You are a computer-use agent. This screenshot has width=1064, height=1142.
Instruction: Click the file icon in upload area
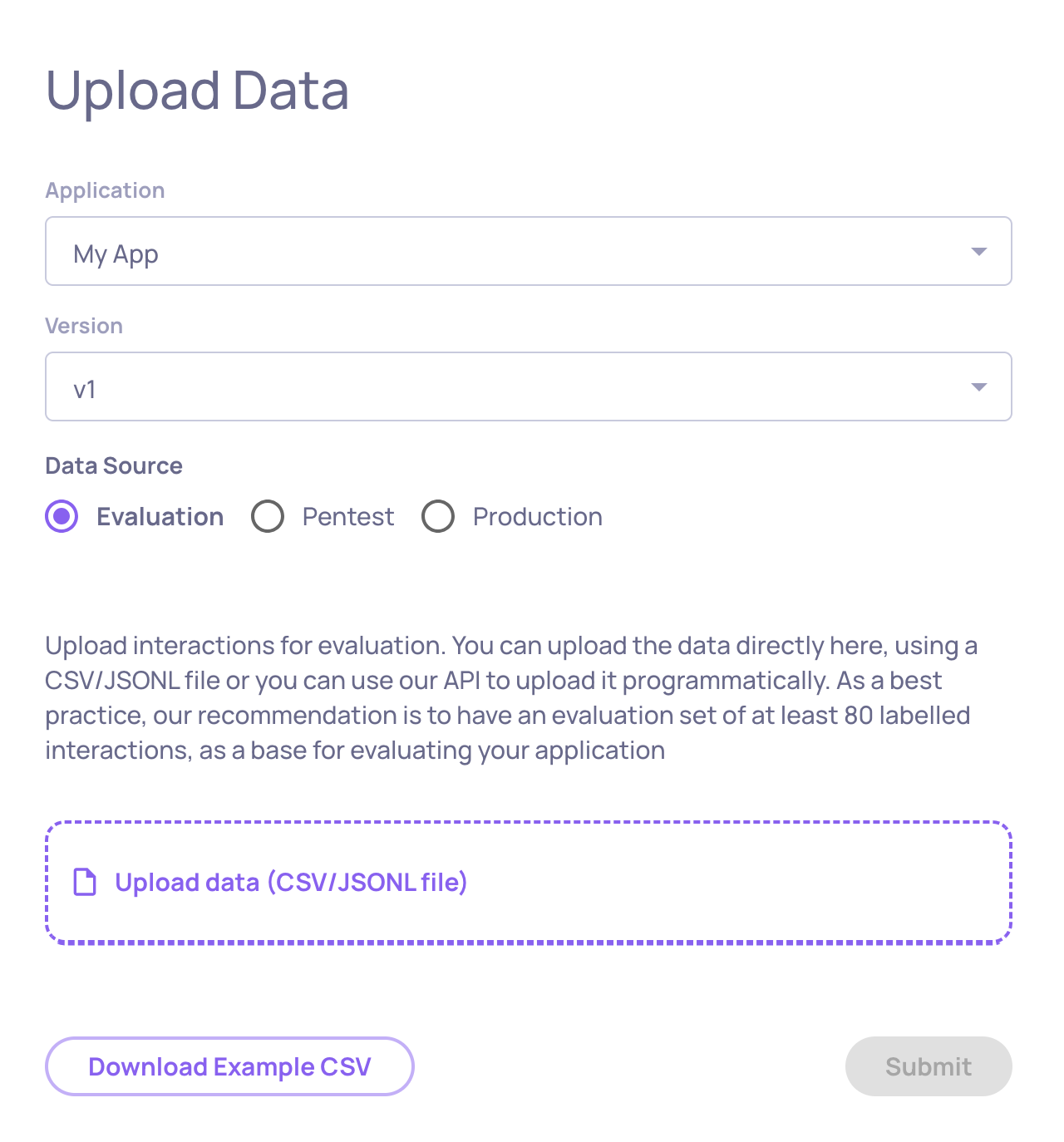(x=85, y=882)
